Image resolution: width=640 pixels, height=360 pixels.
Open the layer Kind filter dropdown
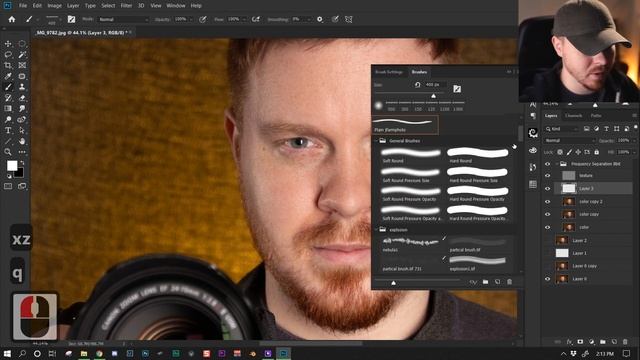tap(562, 129)
